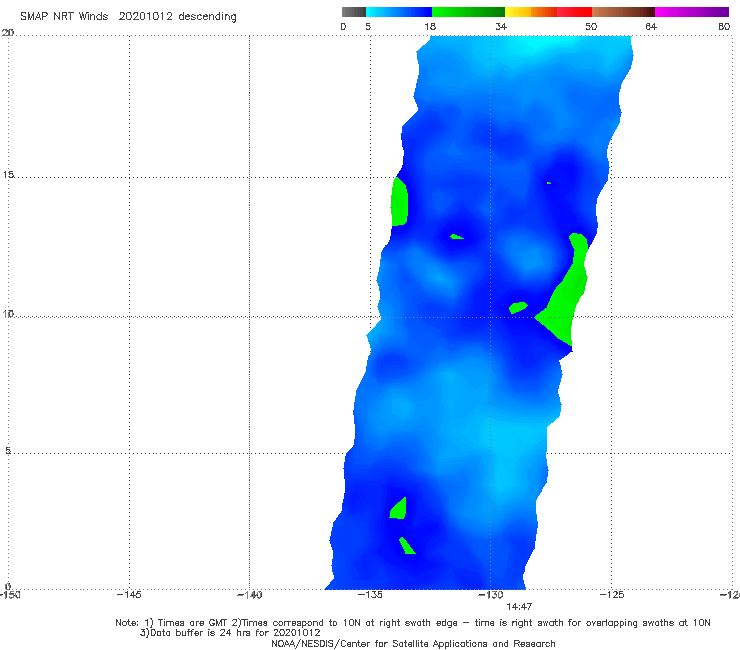Click the green wind patch on the left swath edge near 14N

399,202
